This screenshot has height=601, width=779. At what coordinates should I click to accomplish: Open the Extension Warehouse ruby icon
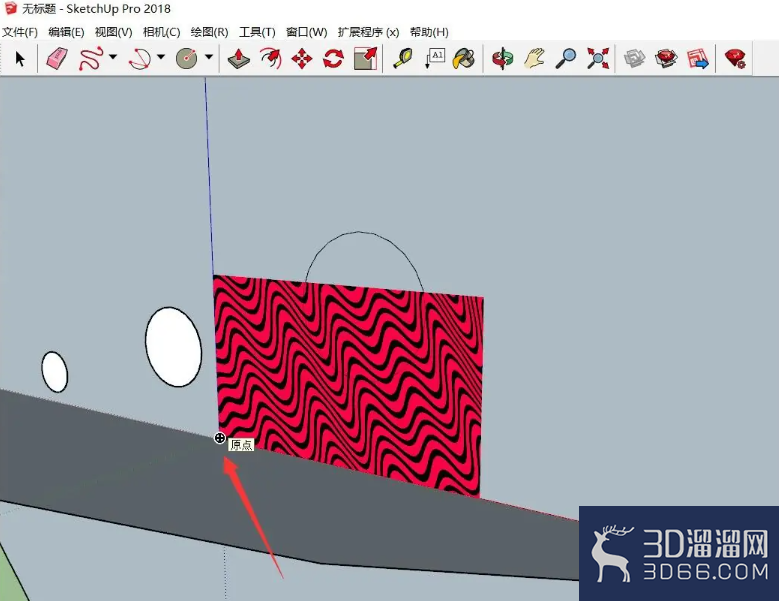click(x=735, y=59)
